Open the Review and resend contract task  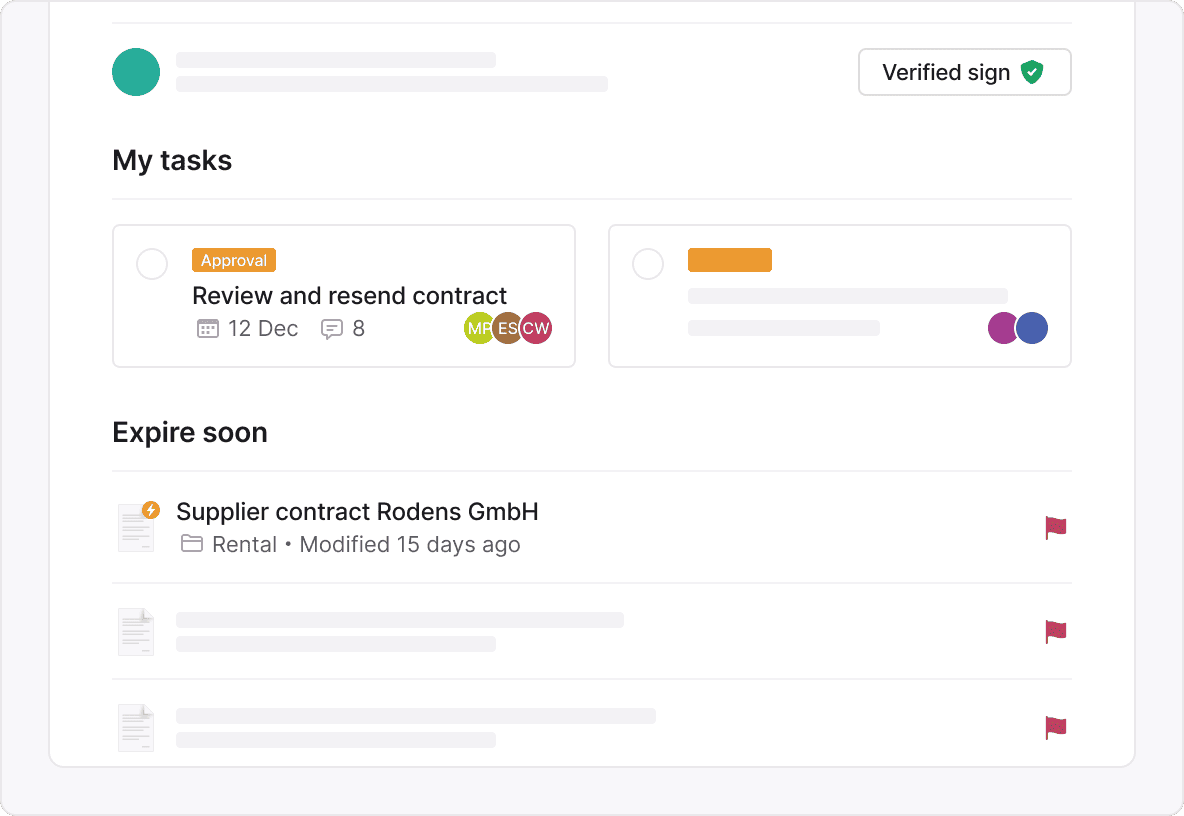tap(350, 296)
